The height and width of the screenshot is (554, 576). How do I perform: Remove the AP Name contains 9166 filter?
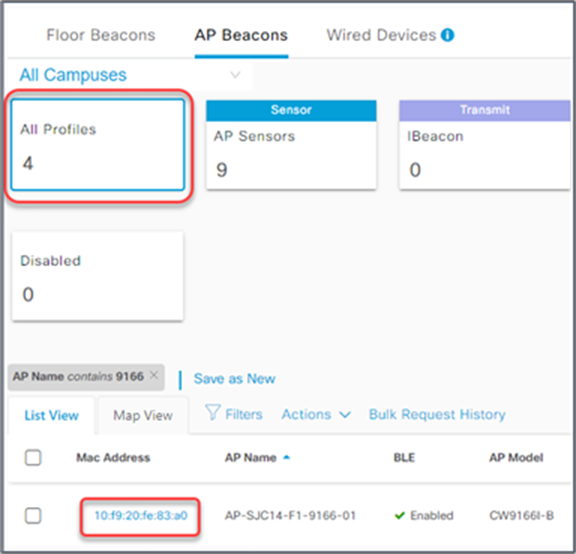(x=154, y=375)
